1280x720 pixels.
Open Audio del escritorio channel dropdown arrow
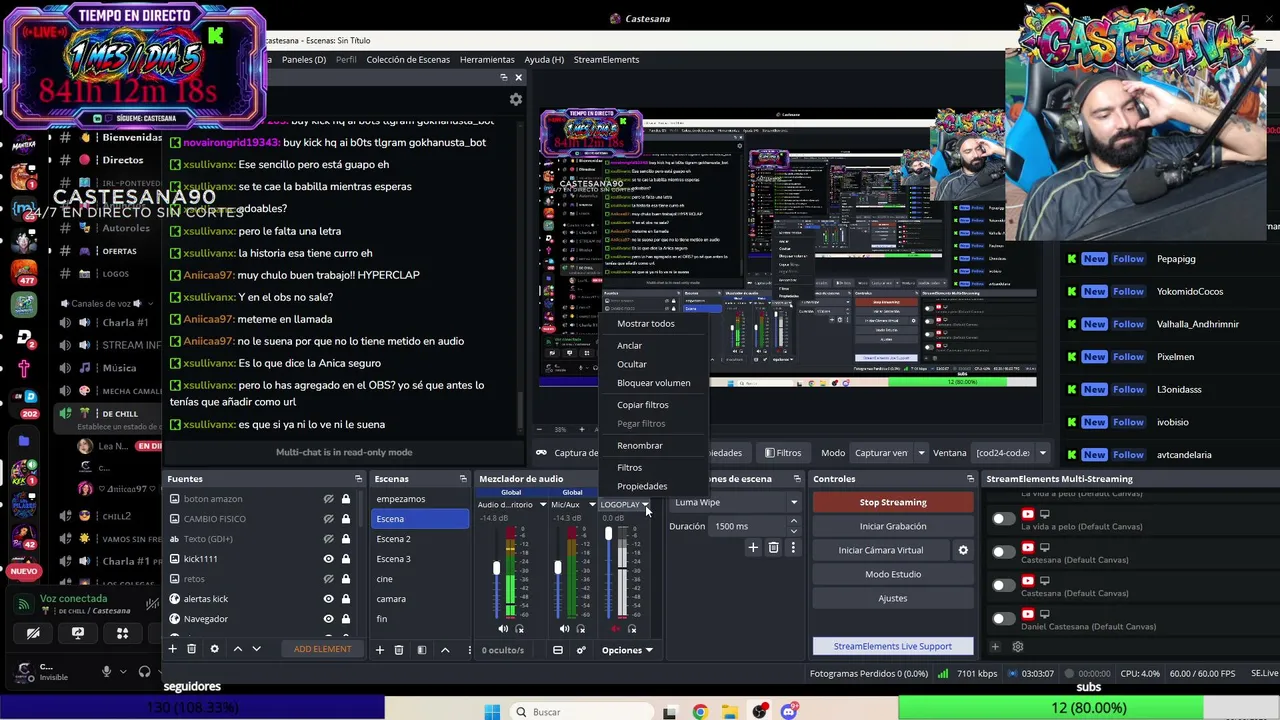pos(543,505)
